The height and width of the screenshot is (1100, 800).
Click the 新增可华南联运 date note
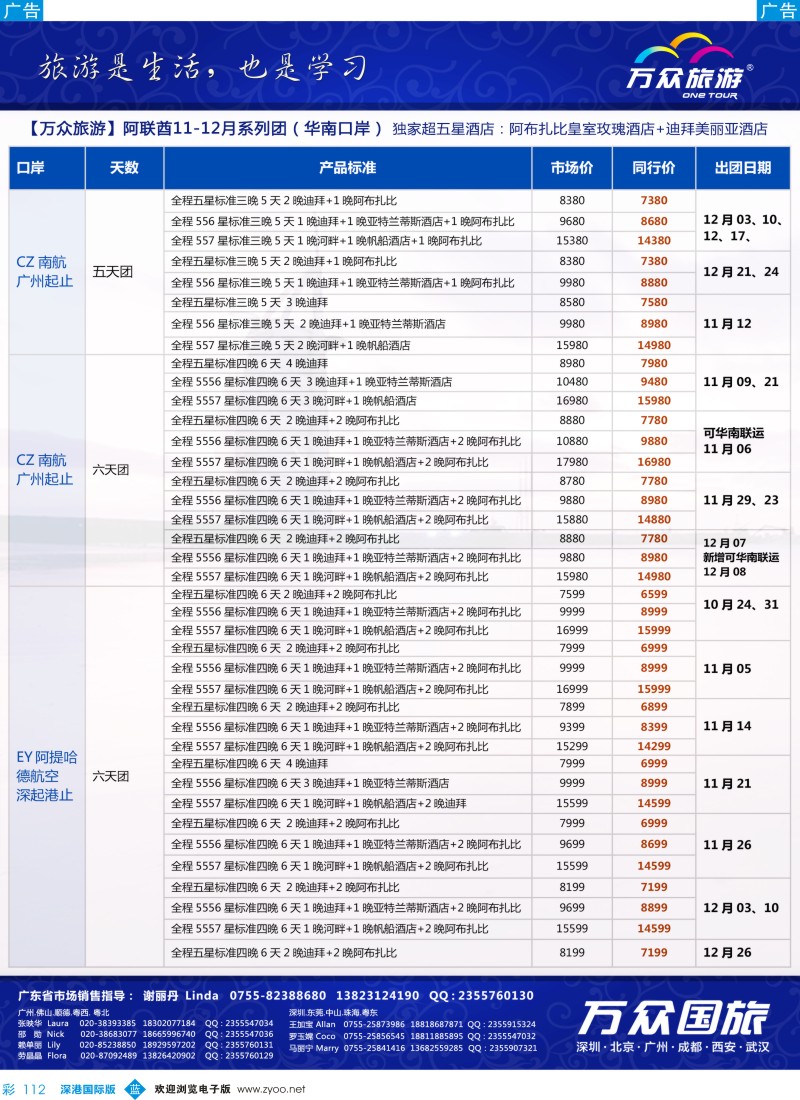point(741,557)
